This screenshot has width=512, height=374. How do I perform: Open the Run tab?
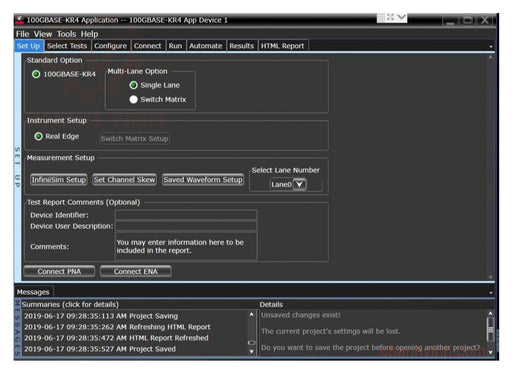pos(175,46)
